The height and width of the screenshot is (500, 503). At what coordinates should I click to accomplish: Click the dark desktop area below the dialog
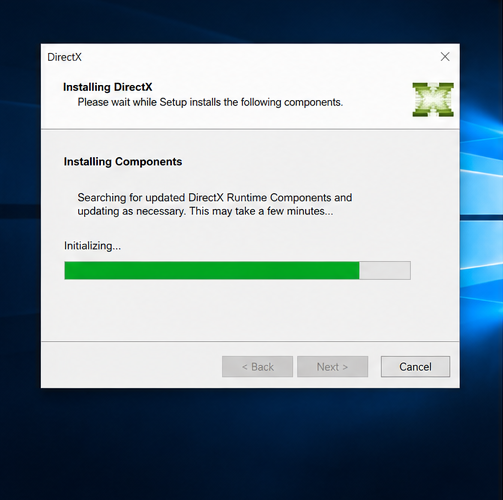250,443
